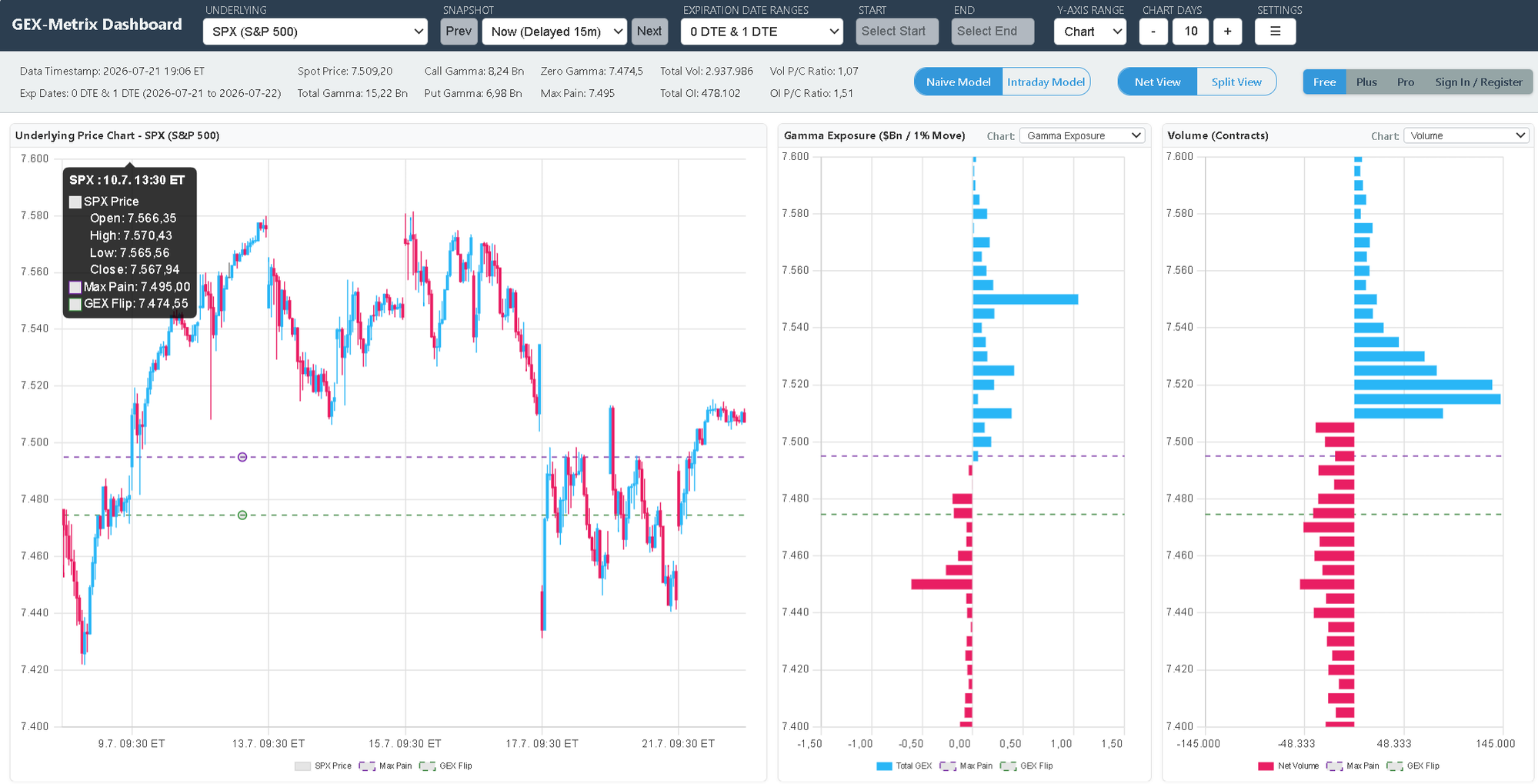Click the longest blue volume bar near 7.515

(x=1427, y=399)
